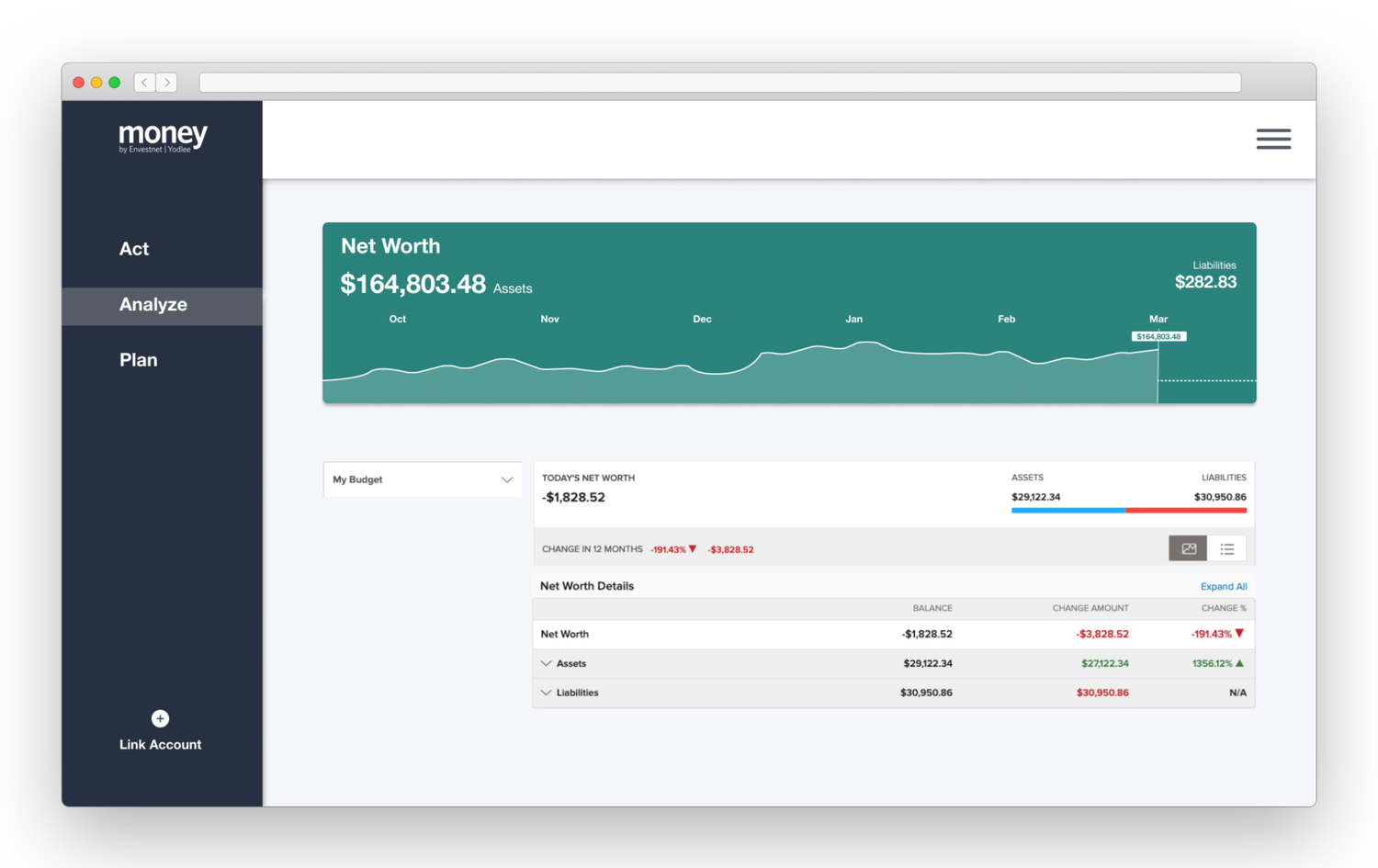Click the Feb label on chart
Viewport: 1378px width, 868px height.
[x=1007, y=319]
